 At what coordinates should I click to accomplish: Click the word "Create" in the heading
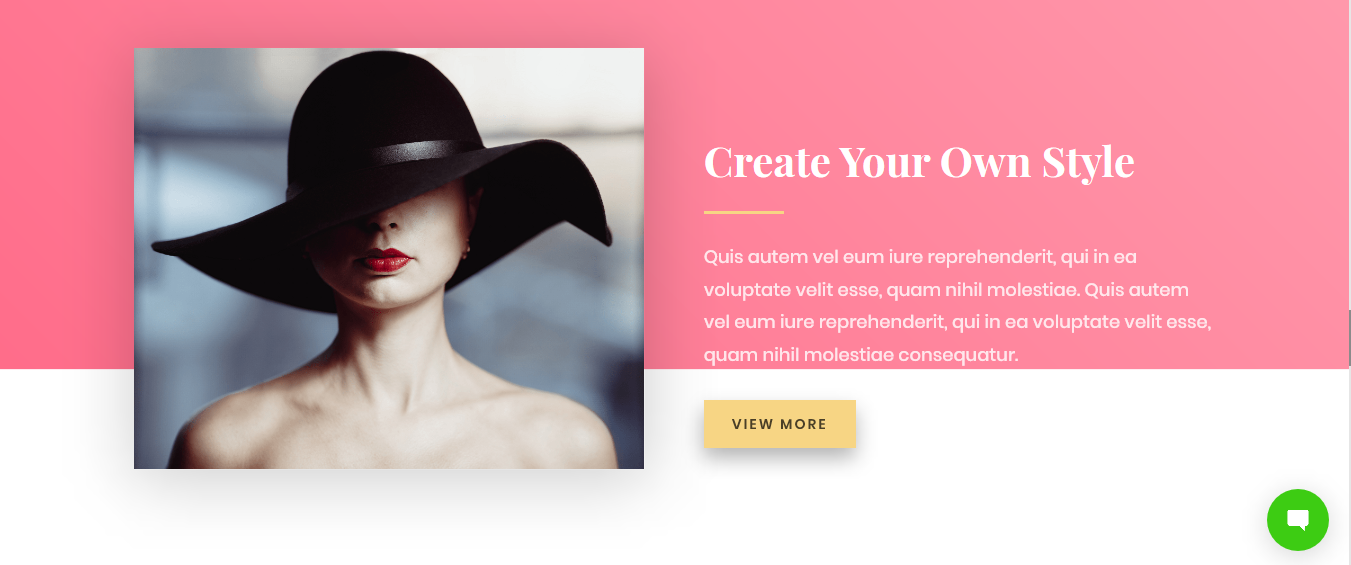(x=767, y=161)
